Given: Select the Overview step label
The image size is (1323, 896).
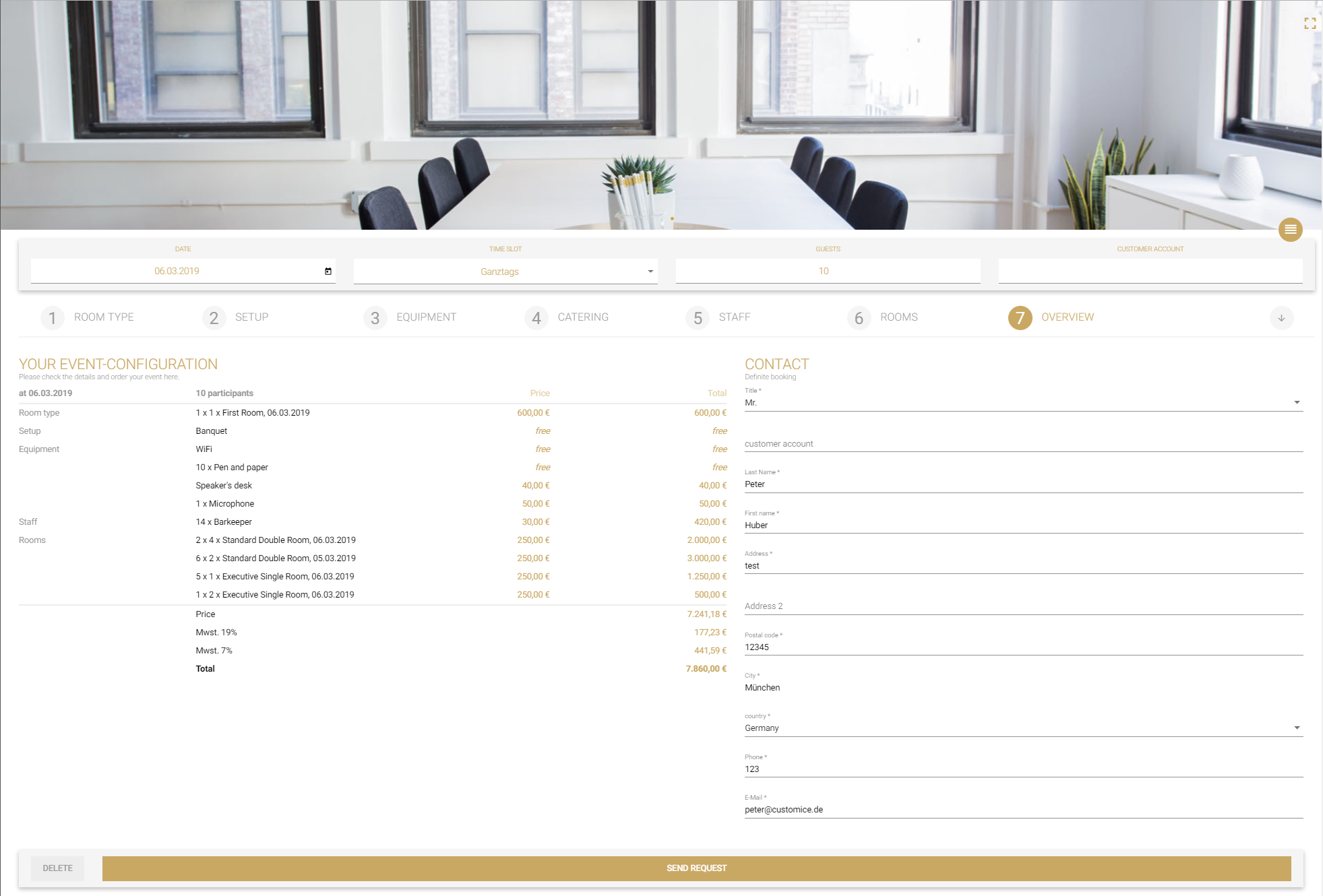Looking at the screenshot, I should [x=1068, y=317].
